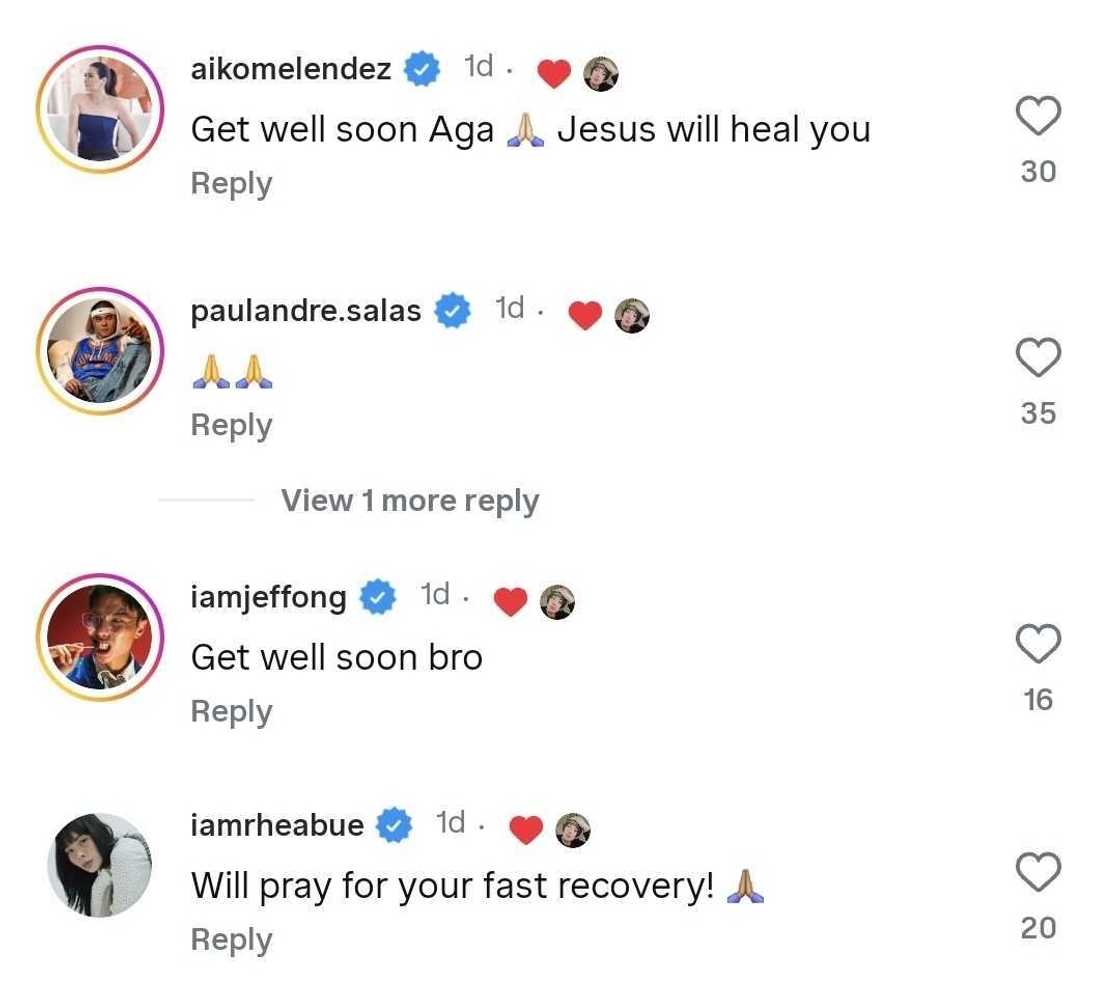Reply to iamjeffong's "Get well soon bro"
The image size is (1120, 995).
[231, 711]
